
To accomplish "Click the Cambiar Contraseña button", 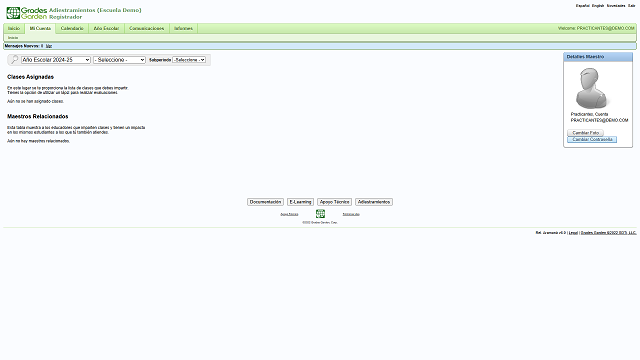I will [592, 140].
